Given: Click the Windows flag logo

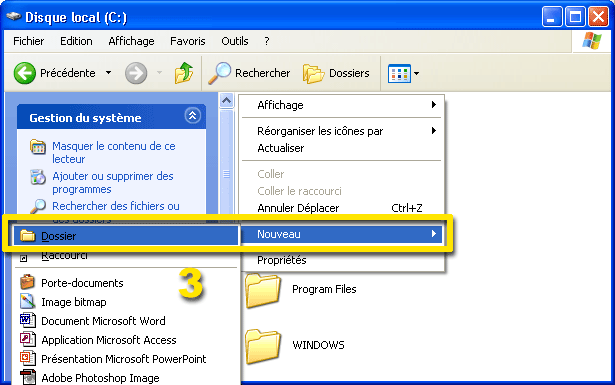Looking at the screenshot, I should point(591,41).
